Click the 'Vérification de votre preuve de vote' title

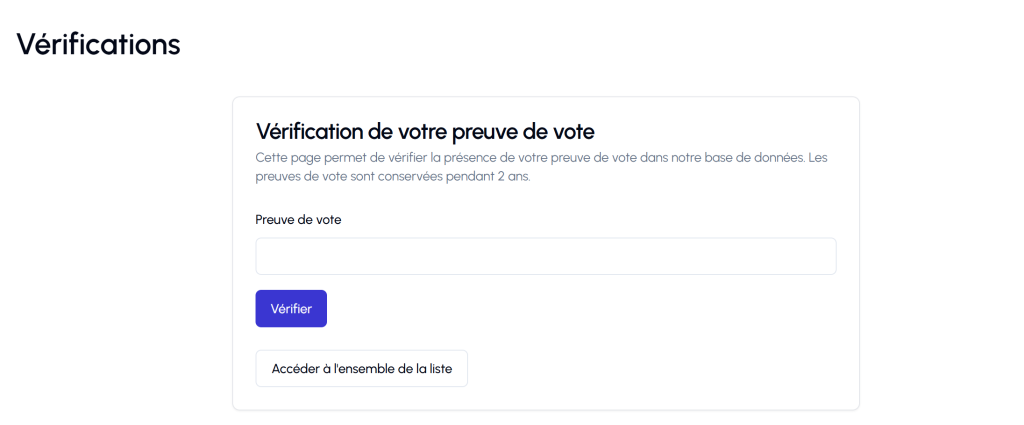pyautogui.click(x=425, y=131)
